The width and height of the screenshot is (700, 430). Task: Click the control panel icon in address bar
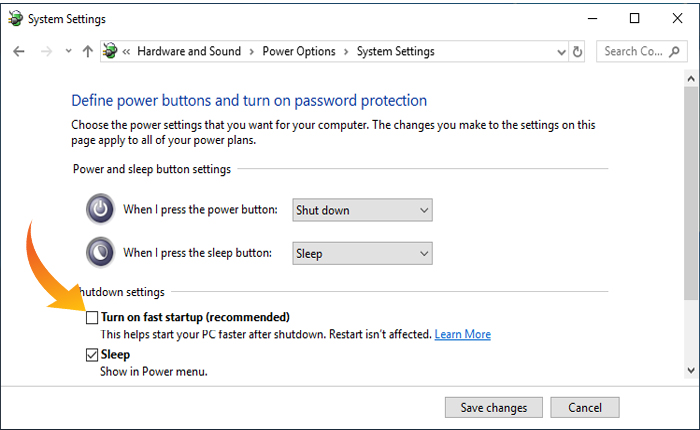[x=110, y=51]
